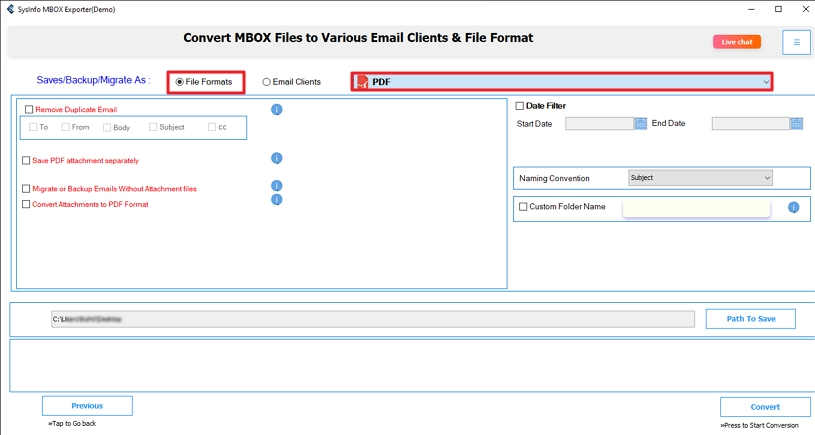Click the PDF file icon in format box
The width and height of the screenshot is (815, 435).
(362, 82)
